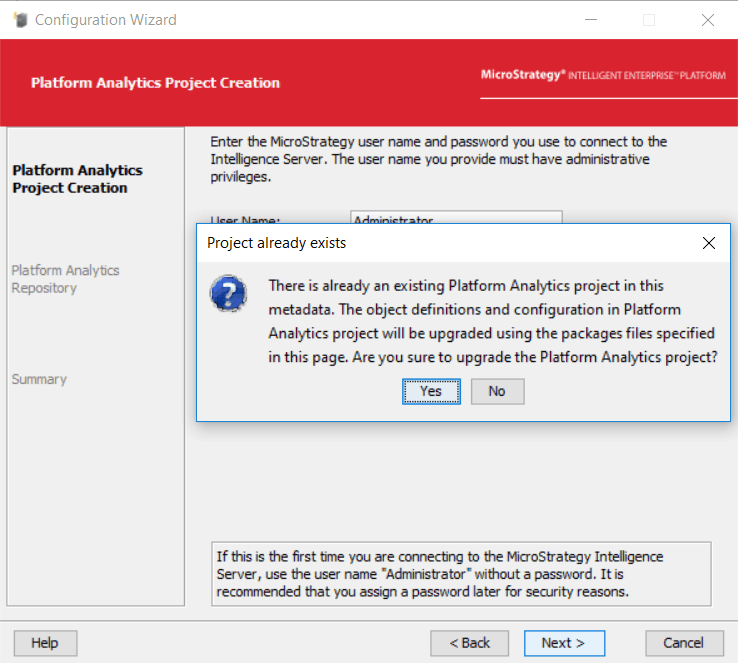Click the red header banner title
This screenshot has width=738, height=663.
coord(155,83)
